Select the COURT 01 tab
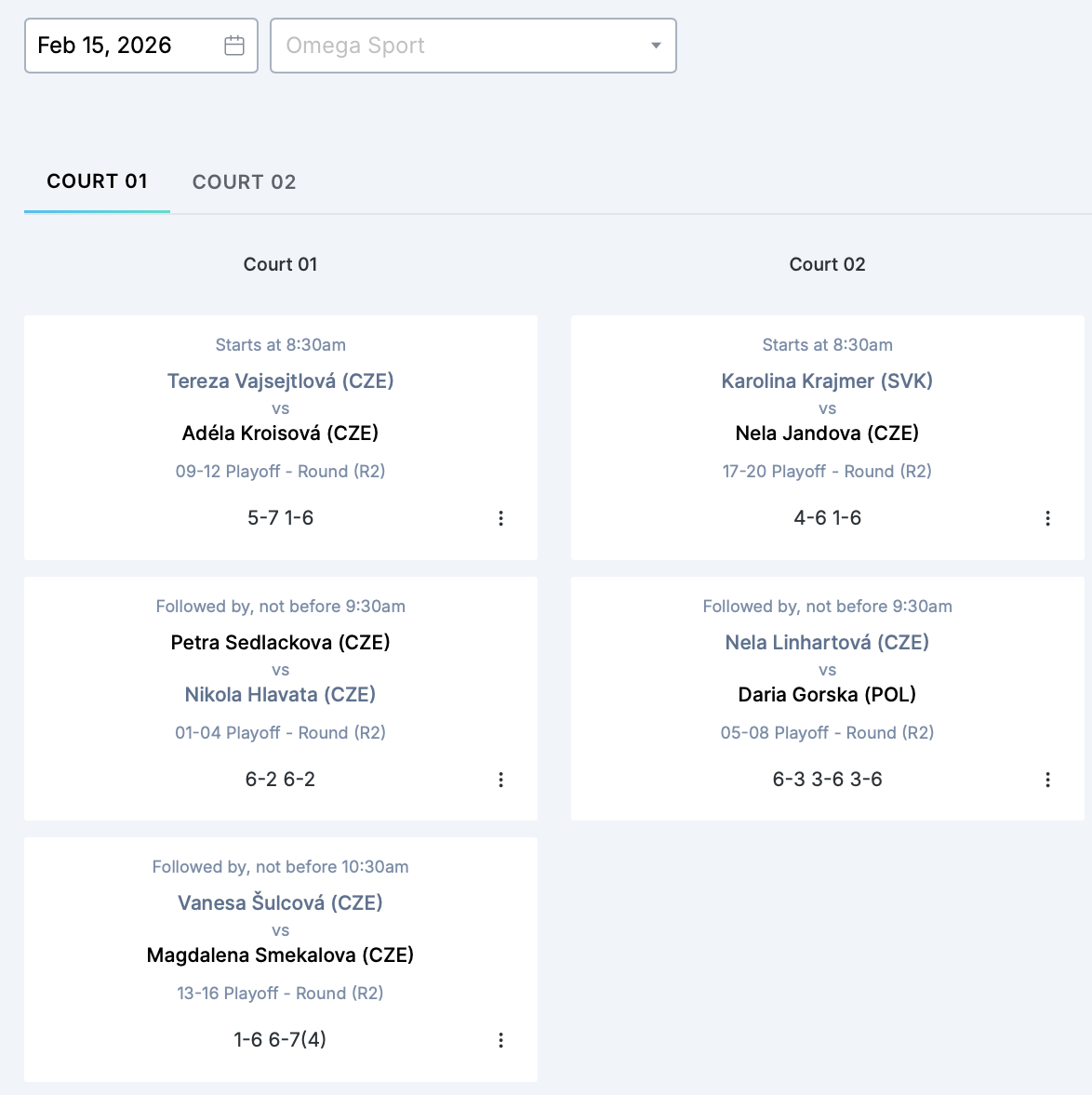Image resolution: width=1092 pixels, height=1095 pixels. [97, 181]
